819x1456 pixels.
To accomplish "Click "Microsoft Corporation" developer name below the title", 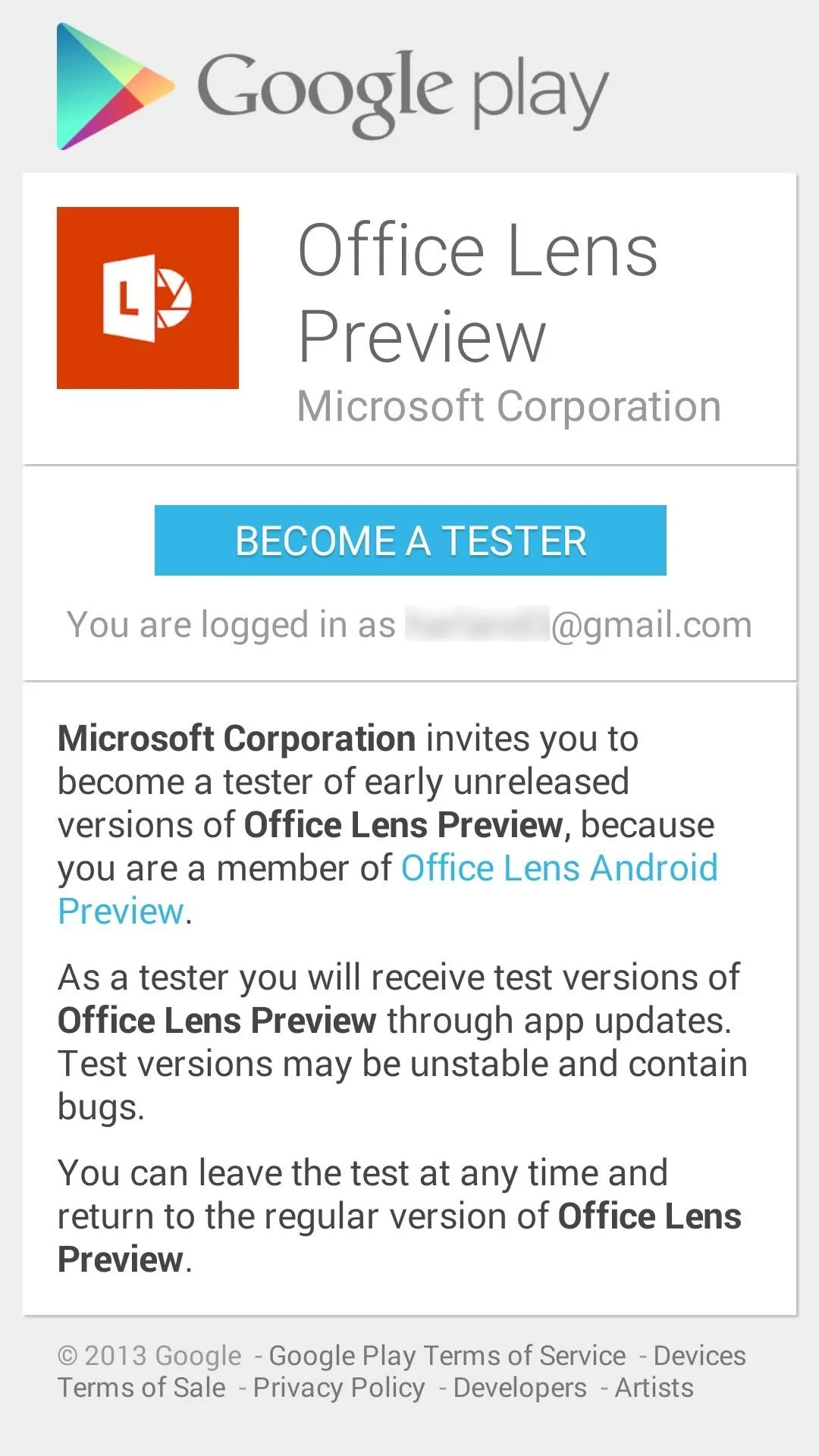I will (x=509, y=406).
